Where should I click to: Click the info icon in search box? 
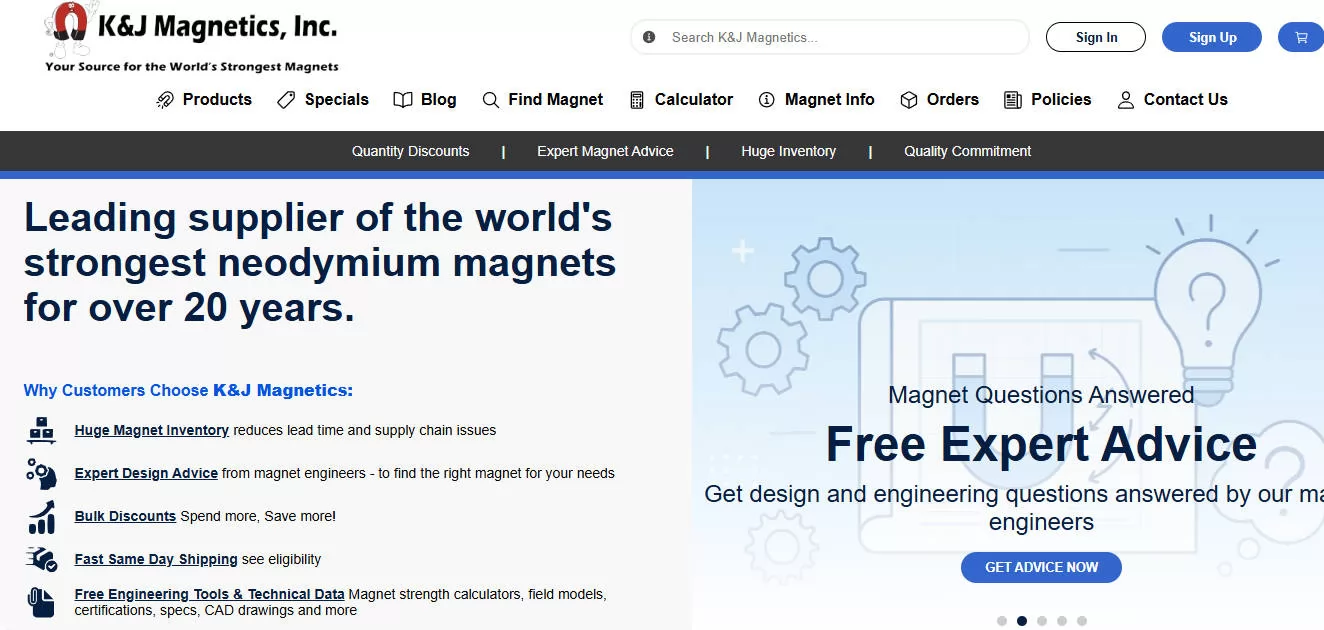[x=649, y=37]
